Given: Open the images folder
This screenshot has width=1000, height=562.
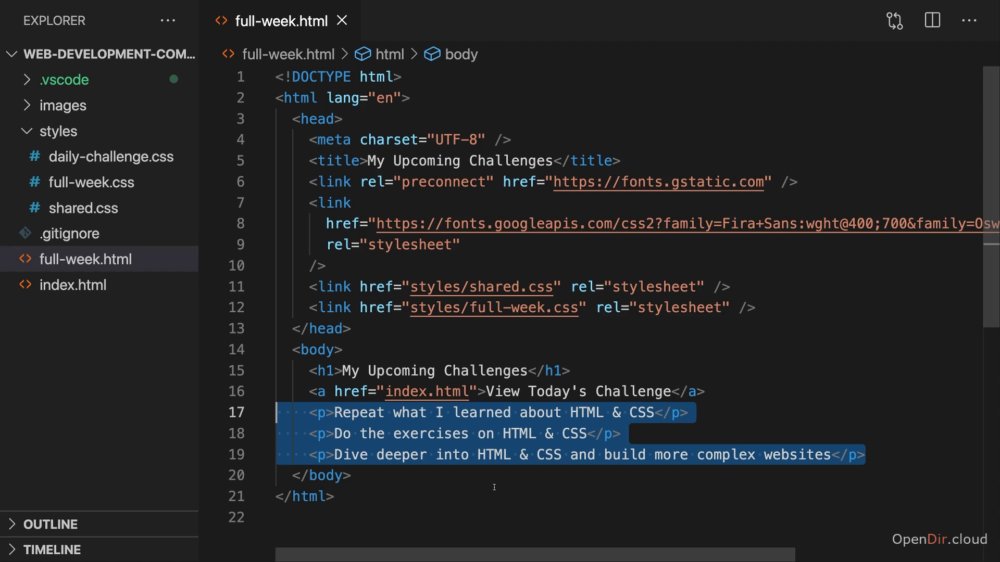Looking at the screenshot, I should click(x=62, y=105).
